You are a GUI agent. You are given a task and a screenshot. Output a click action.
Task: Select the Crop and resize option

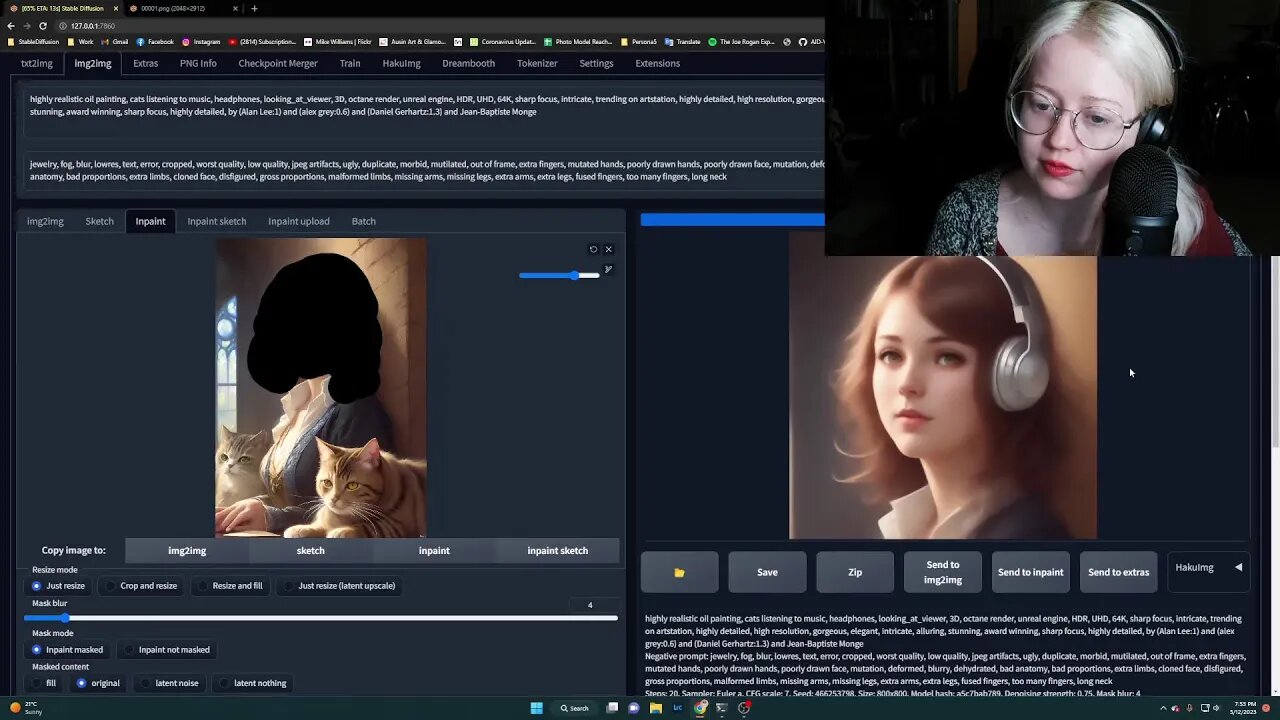142,586
